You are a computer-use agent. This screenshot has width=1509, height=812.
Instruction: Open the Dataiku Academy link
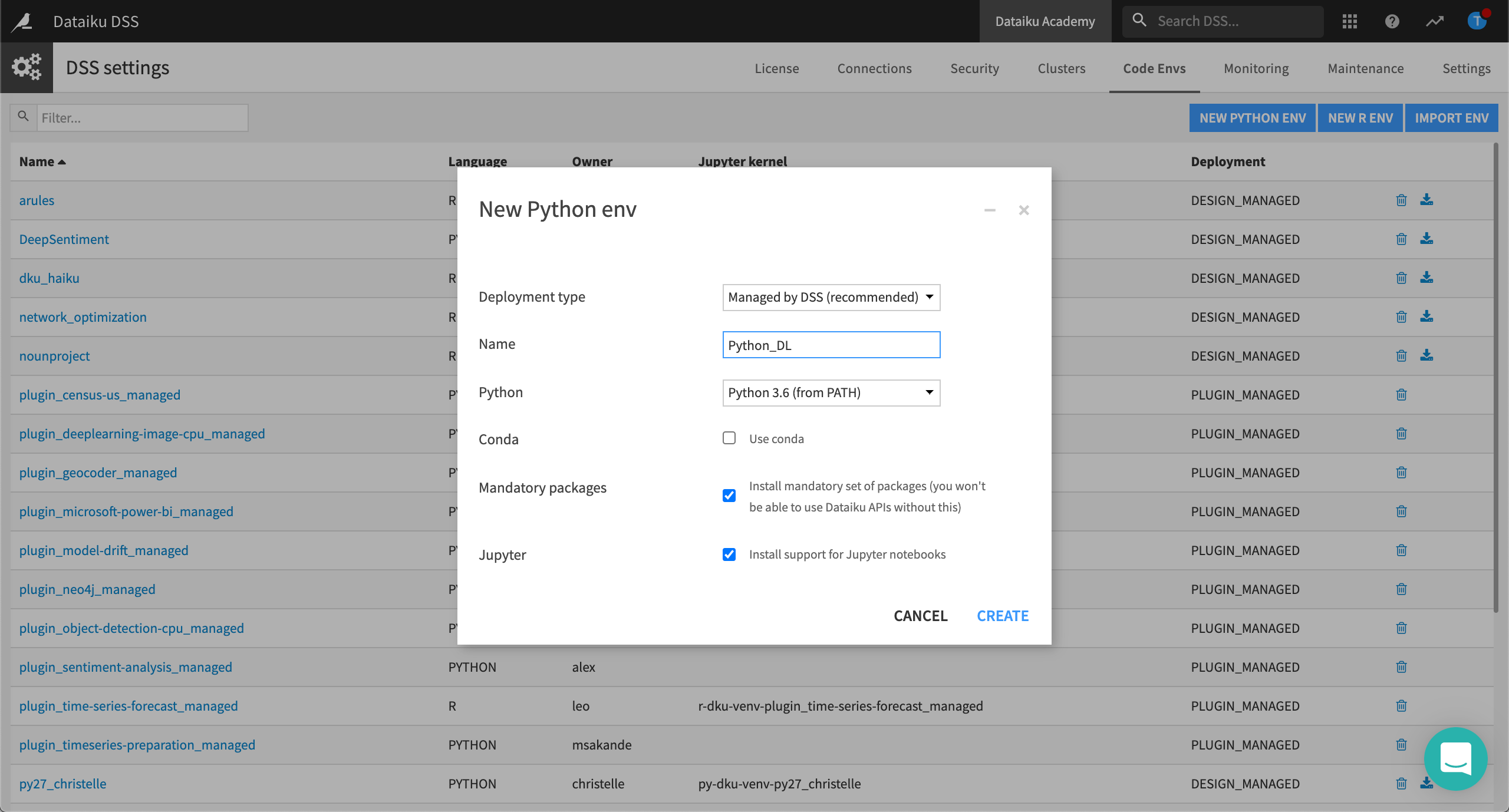tap(1045, 21)
